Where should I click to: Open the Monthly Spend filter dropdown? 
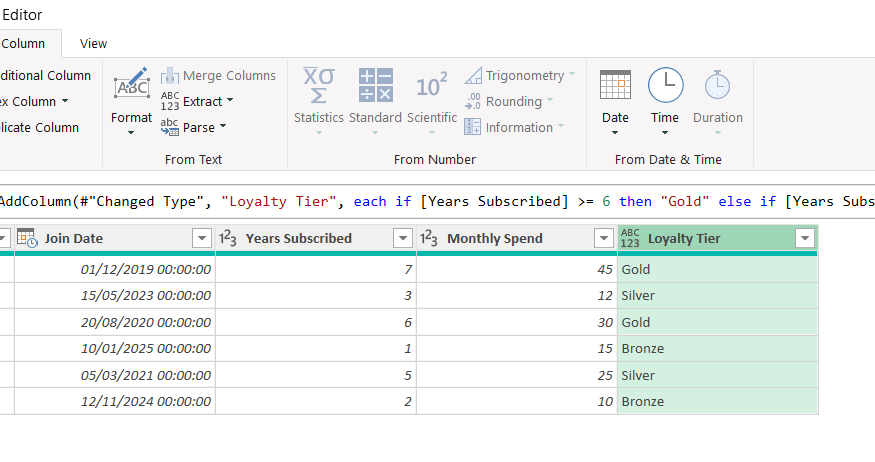coord(604,238)
